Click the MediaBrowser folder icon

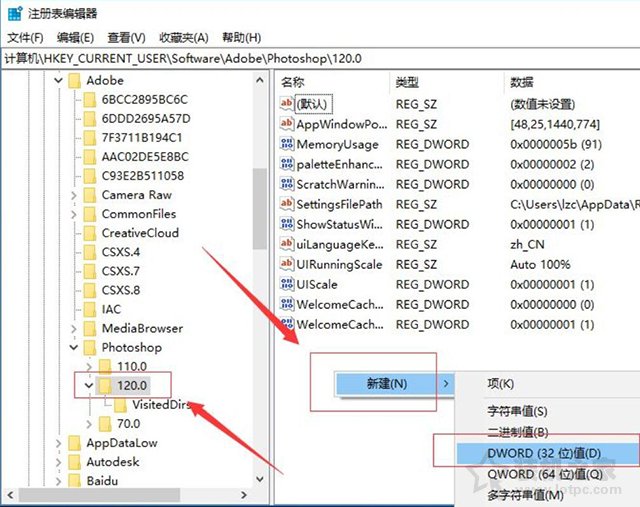(89, 329)
